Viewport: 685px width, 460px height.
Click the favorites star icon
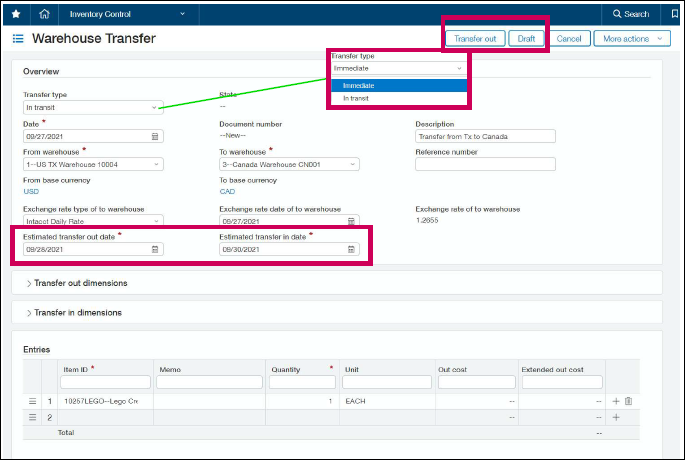pyautogui.click(x=15, y=14)
